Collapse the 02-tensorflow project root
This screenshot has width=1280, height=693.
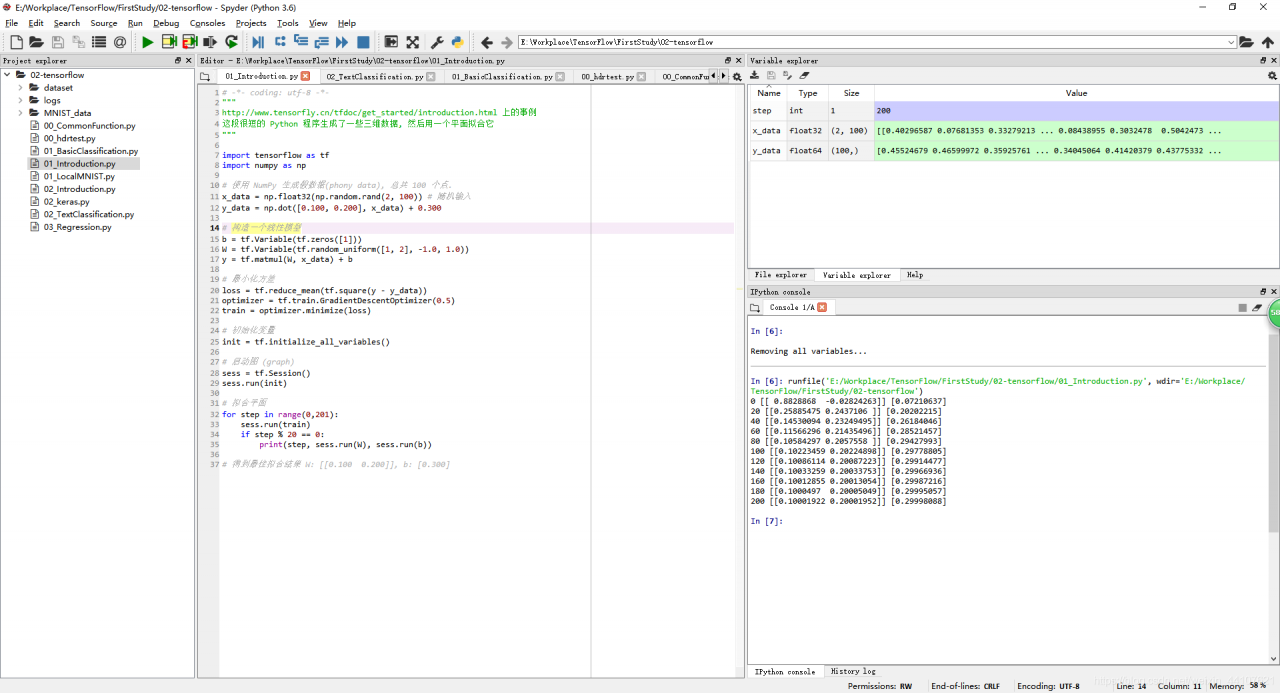(7, 75)
